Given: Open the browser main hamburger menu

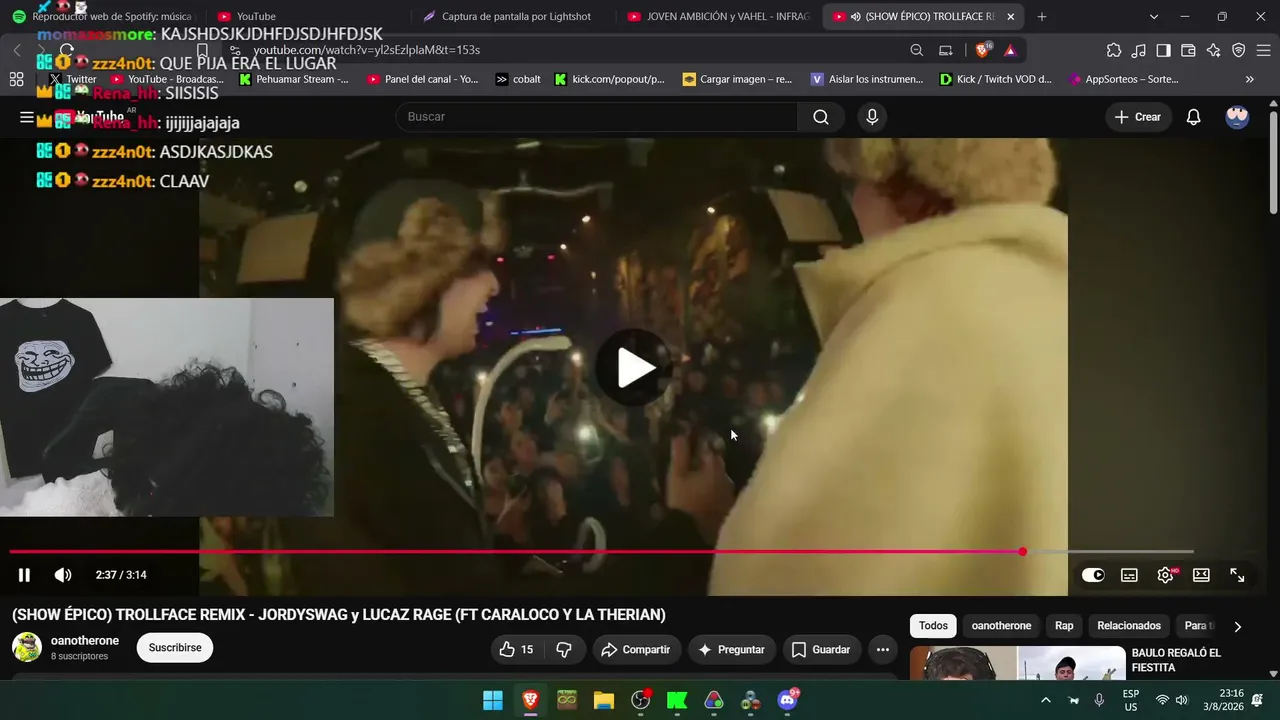Looking at the screenshot, I should [x=1264, y=50].
